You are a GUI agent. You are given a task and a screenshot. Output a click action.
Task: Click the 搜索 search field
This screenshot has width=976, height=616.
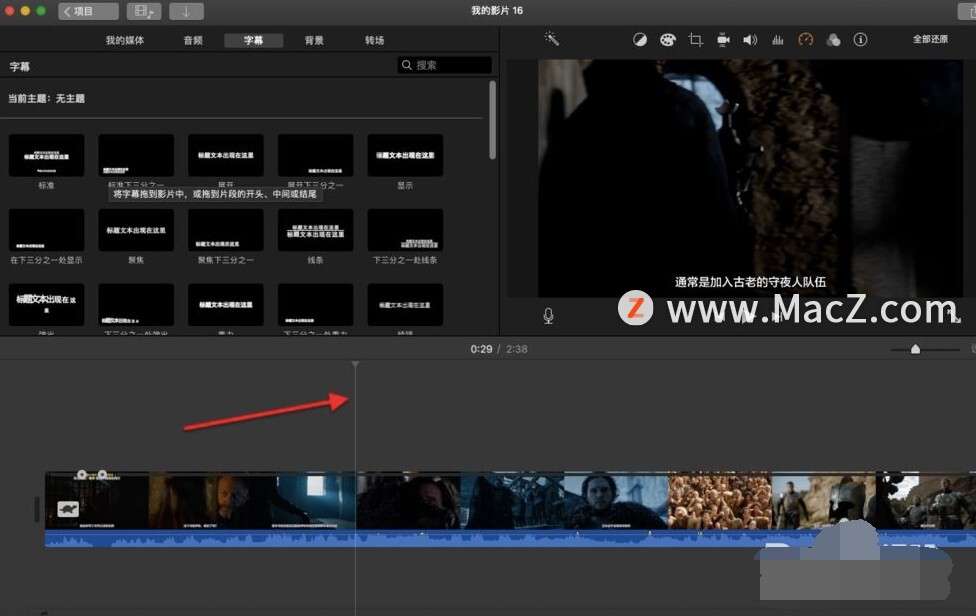click(x=444, y=65)
